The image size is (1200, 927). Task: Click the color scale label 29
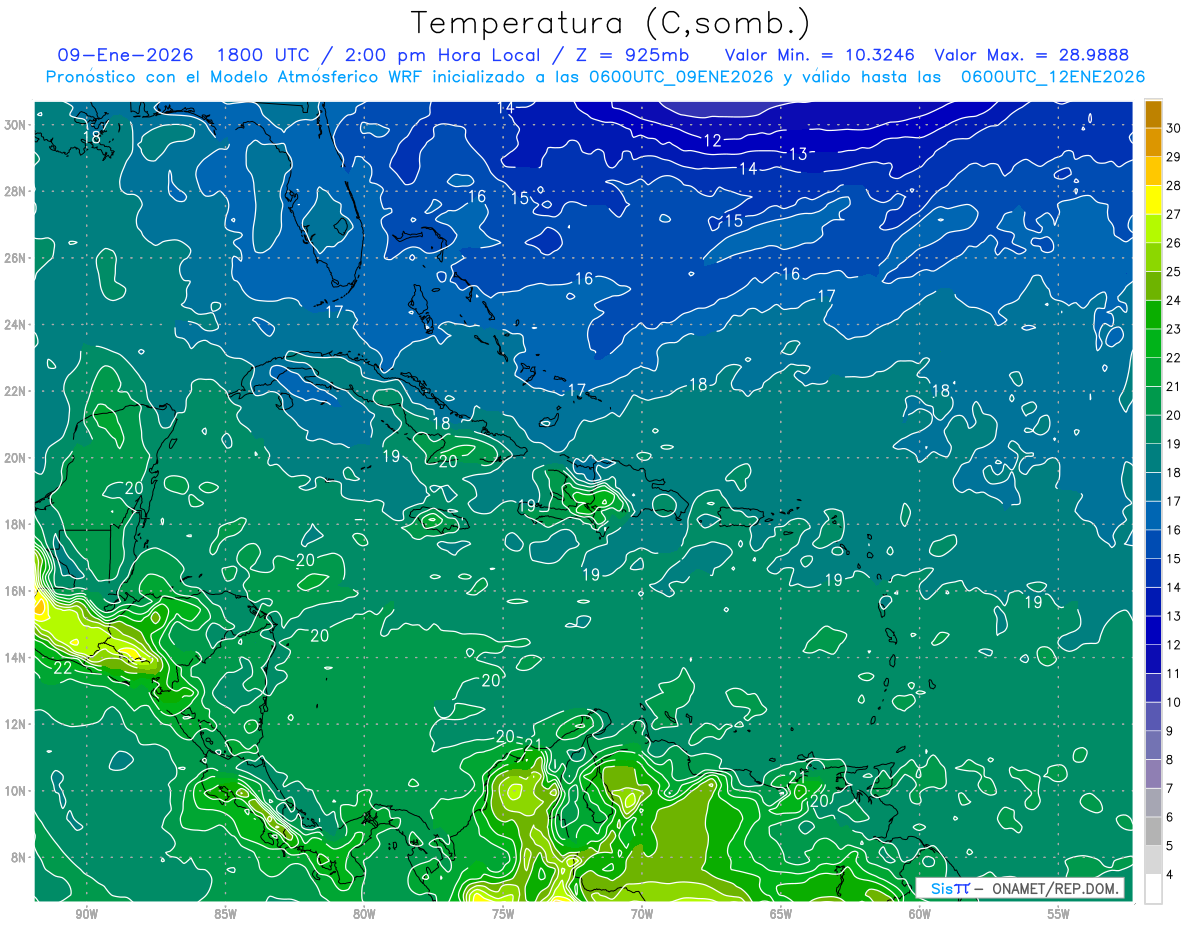1174,157
